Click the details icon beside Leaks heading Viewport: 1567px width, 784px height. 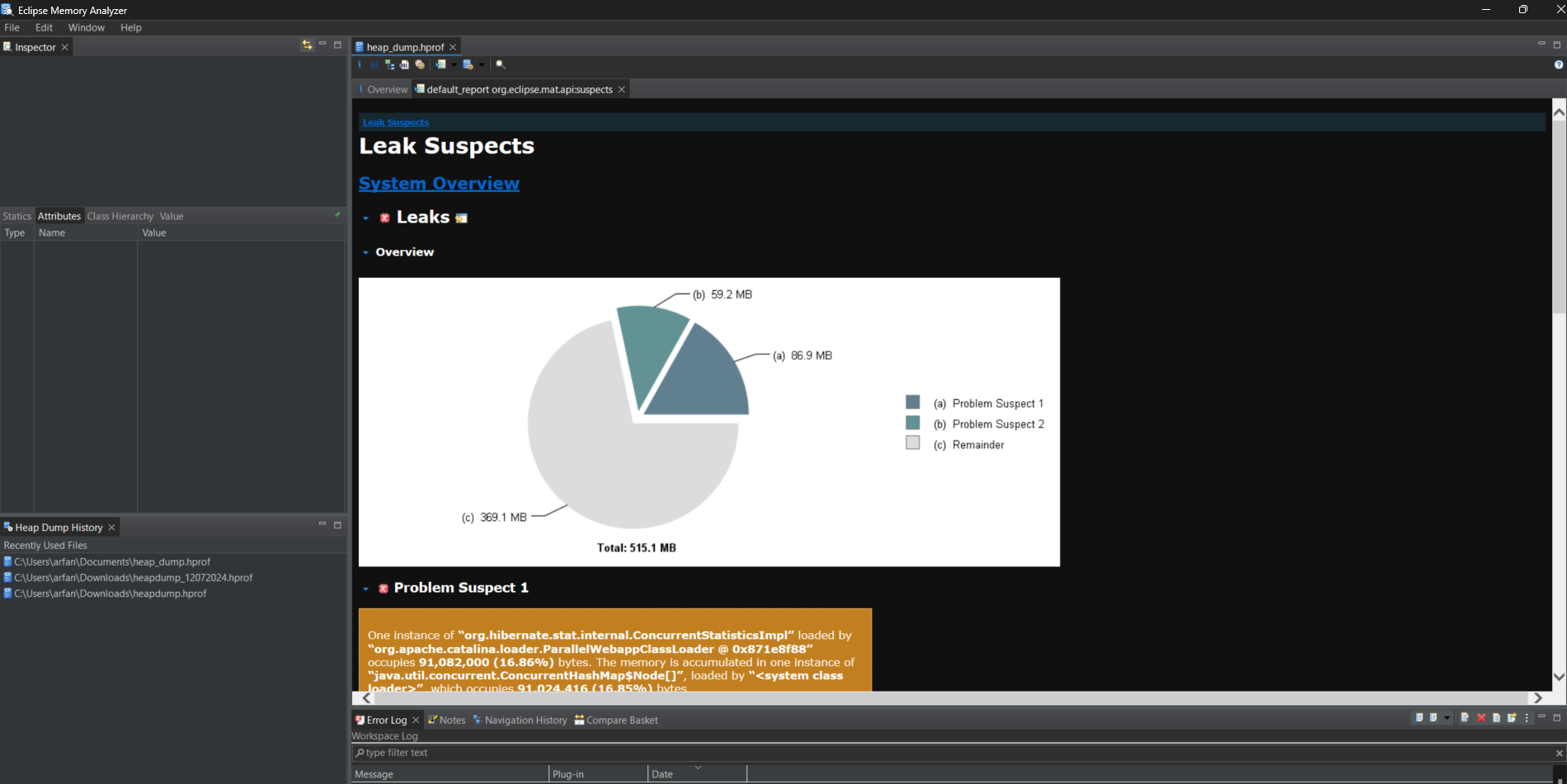tap(462, 218)
